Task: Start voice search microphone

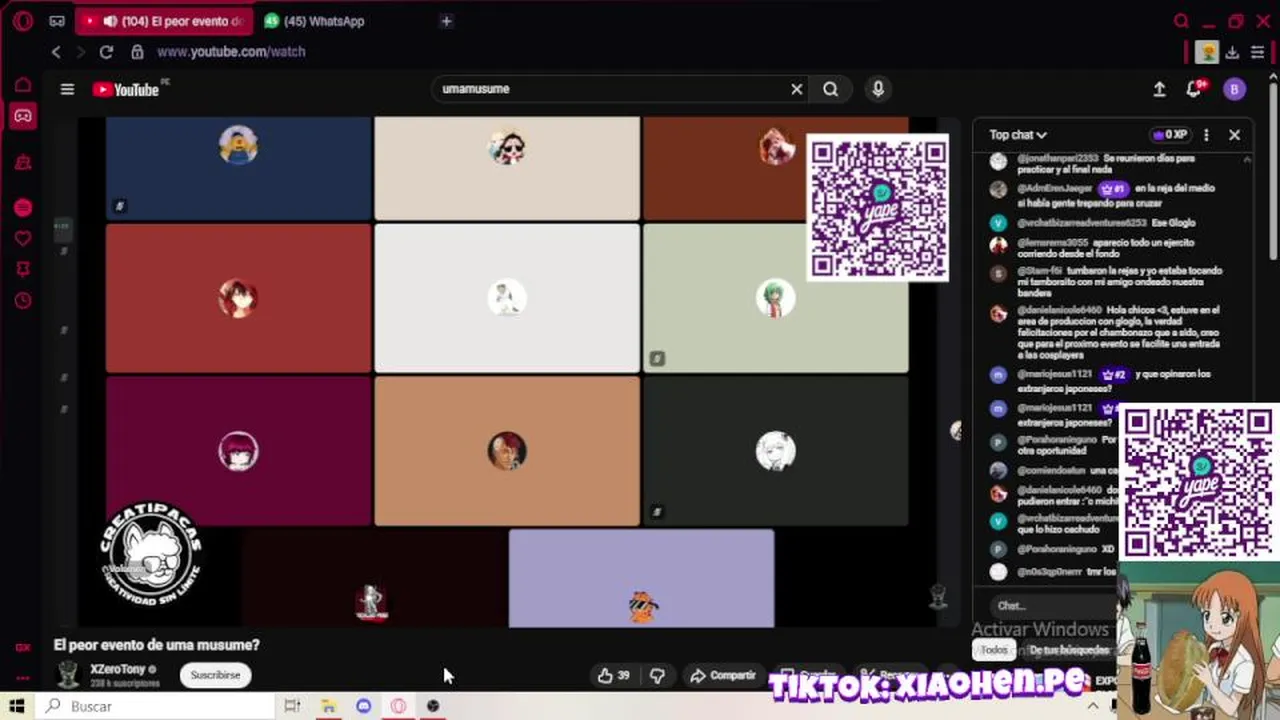Action: click(878, 89)
